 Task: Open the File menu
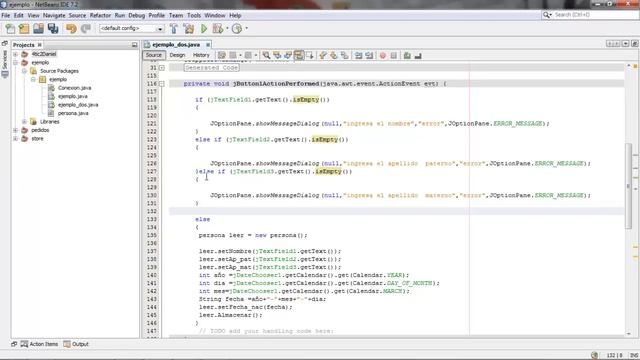(x=6, y=16)
